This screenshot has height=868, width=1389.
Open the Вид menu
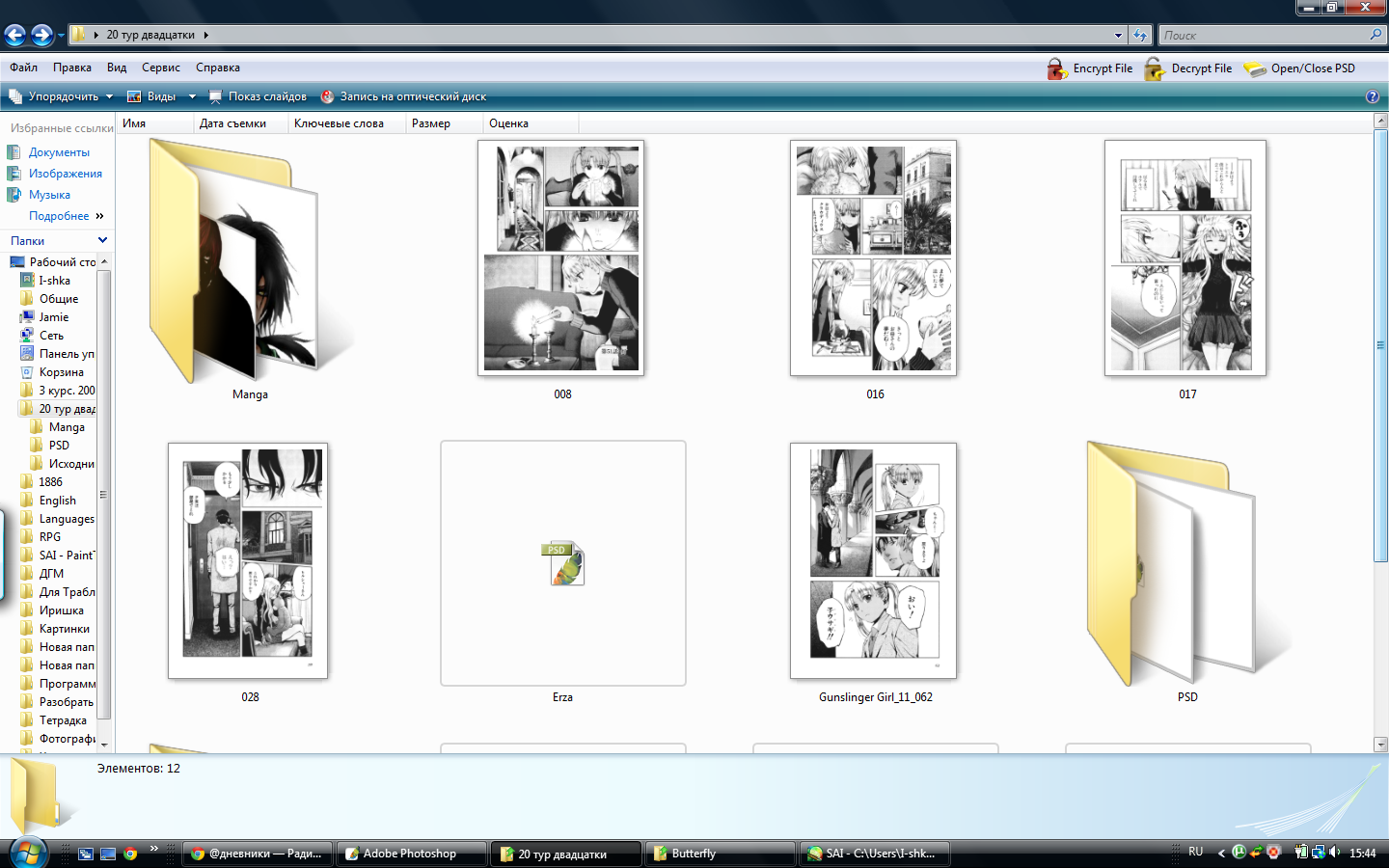117,68
